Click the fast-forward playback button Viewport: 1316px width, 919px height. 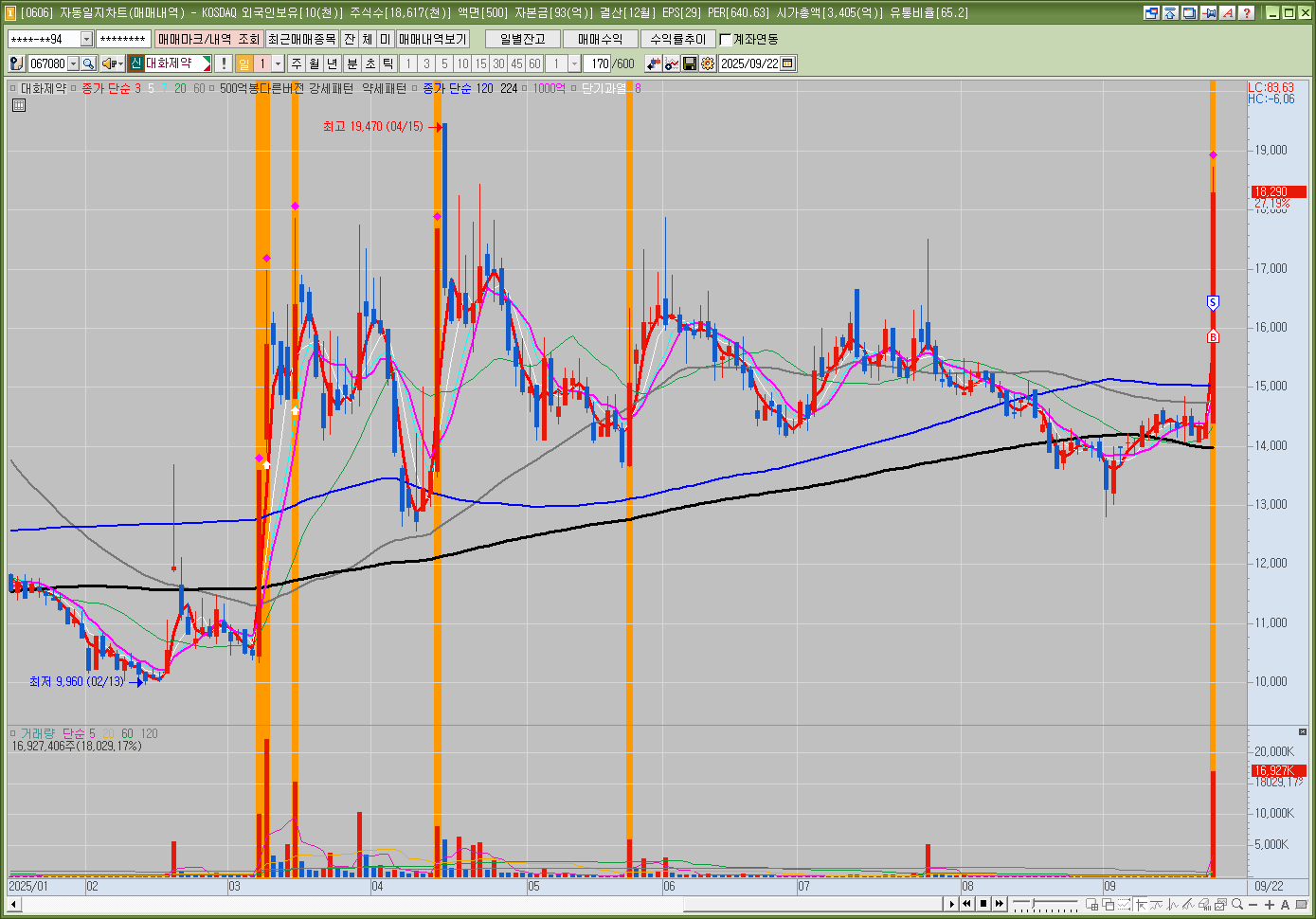(x=999, y=904)
